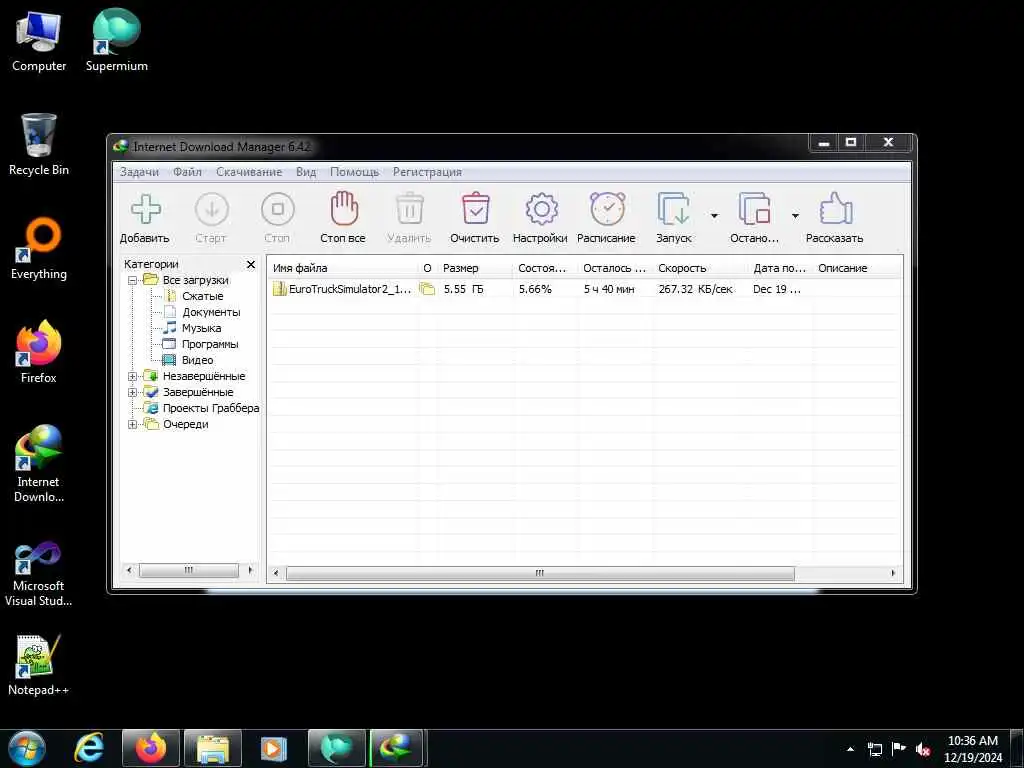Stop all downloads with Стоп все

point(344,208)
